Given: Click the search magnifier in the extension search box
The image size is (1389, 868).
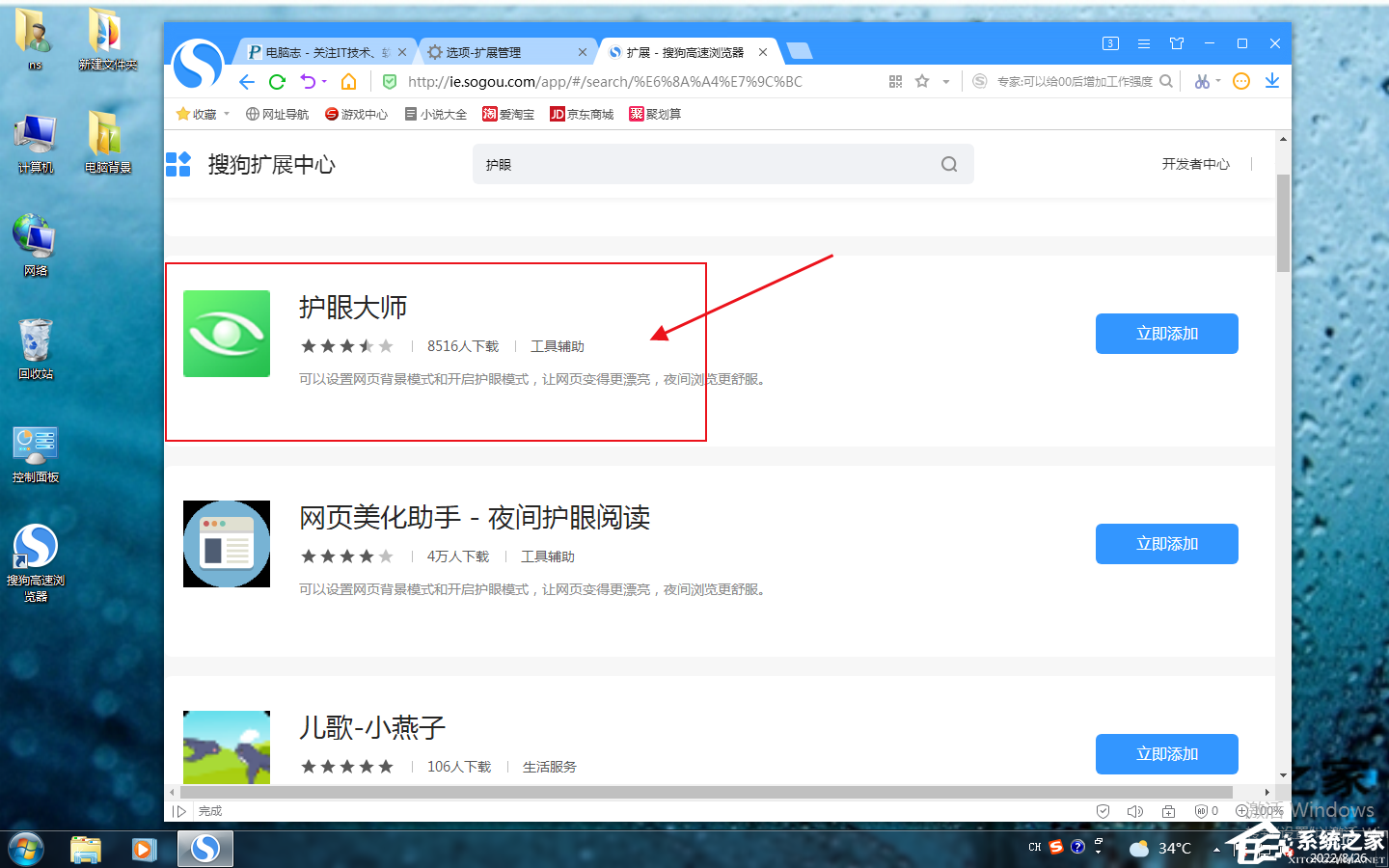Looking at the screenshot, I should coord(949,165).
